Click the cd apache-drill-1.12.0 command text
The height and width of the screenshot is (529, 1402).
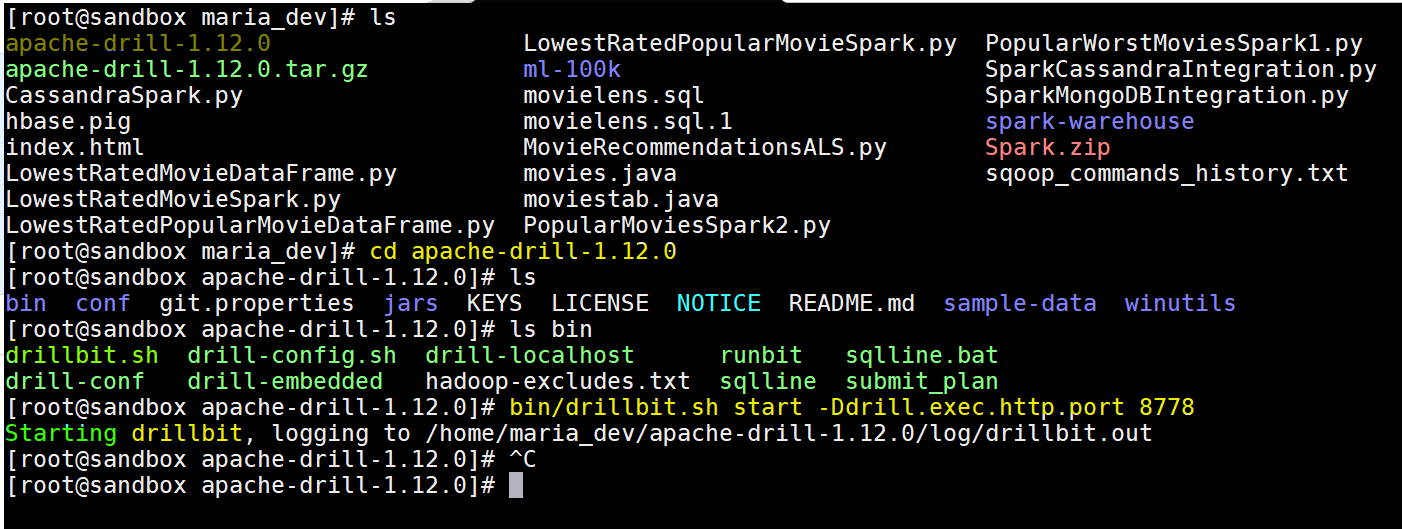tap(523, 252)
